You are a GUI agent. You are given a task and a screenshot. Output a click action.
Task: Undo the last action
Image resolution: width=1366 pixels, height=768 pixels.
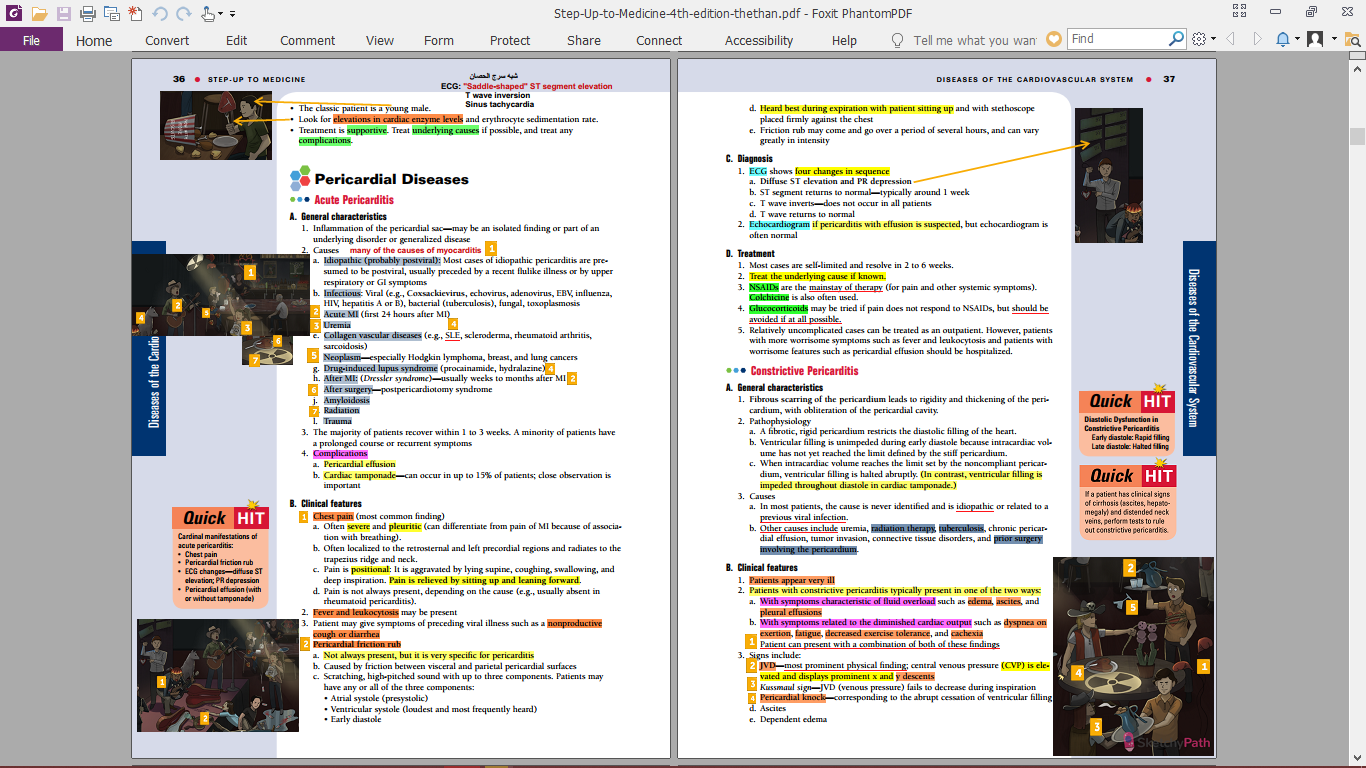(x=160, y=14)
